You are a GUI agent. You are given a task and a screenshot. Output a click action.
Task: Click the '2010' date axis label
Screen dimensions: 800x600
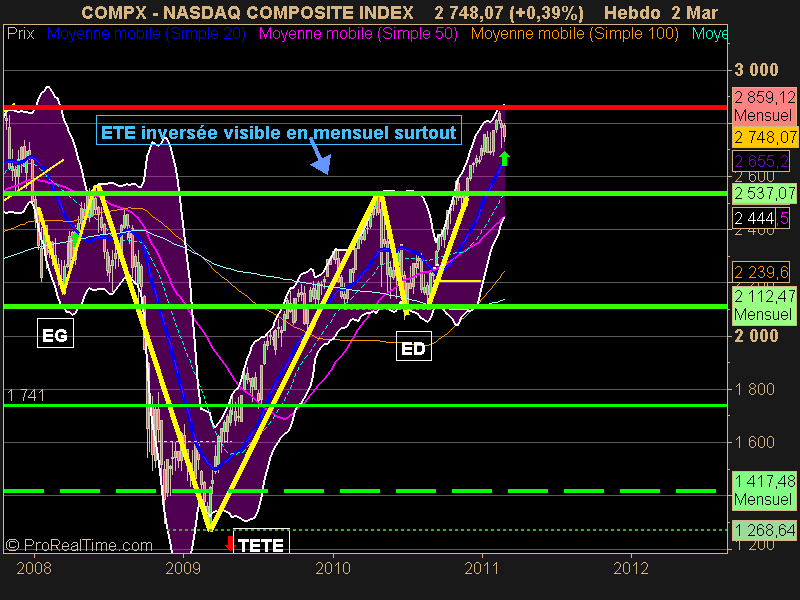click(x=333, y=568)
